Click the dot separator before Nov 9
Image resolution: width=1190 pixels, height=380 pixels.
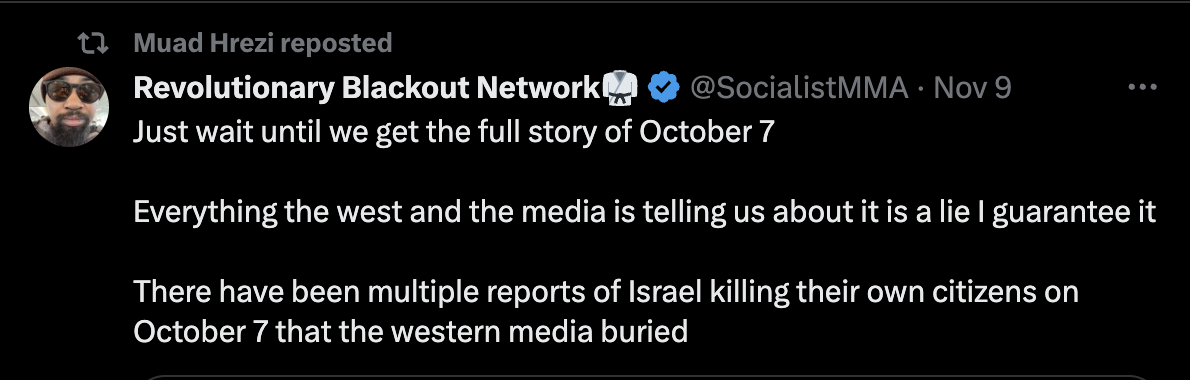[921, 90]
